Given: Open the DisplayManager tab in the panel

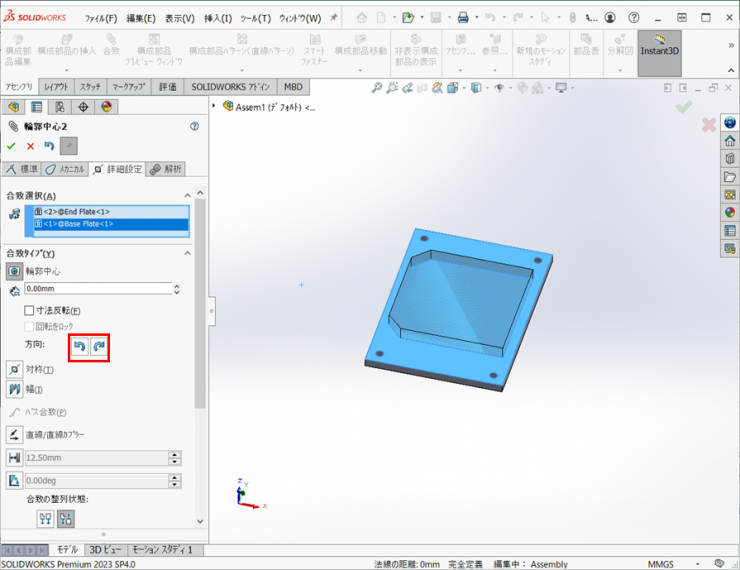Looking at the screenshot, I should pos(106,107).
